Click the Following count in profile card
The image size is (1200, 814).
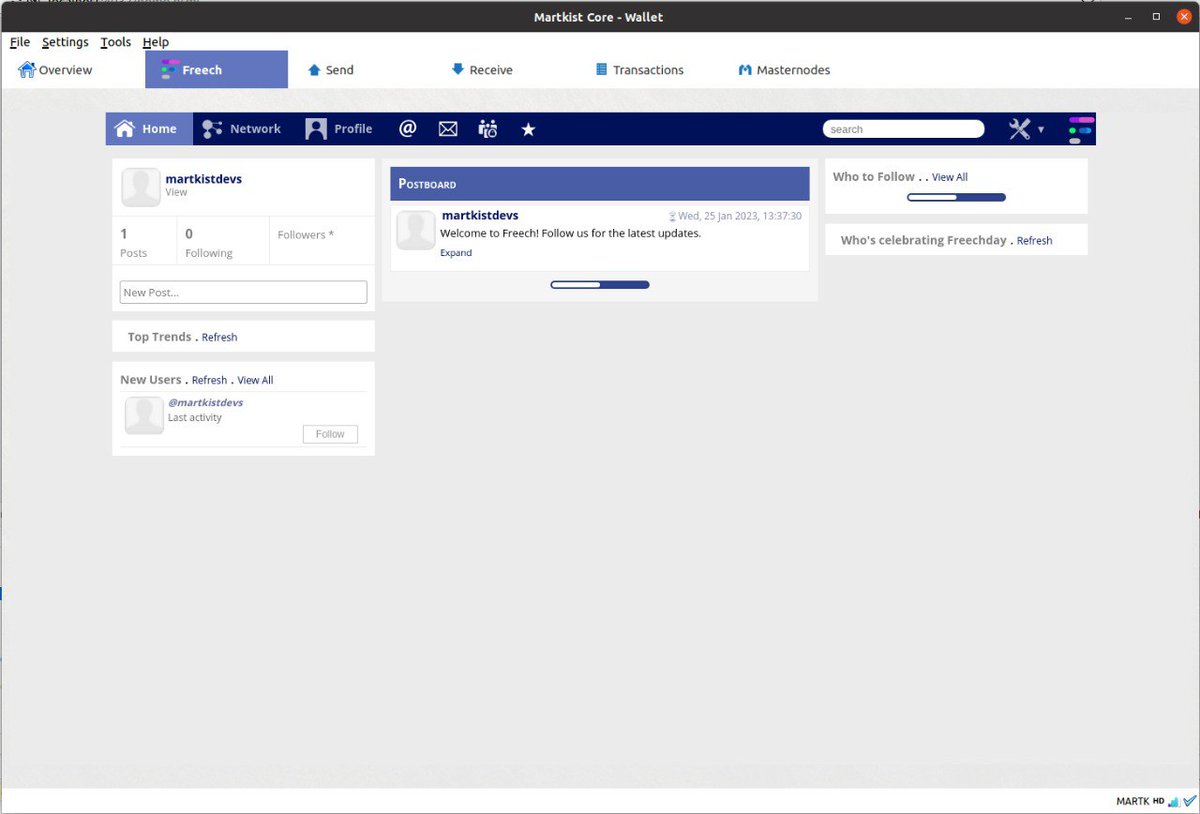tap(208, 243)
